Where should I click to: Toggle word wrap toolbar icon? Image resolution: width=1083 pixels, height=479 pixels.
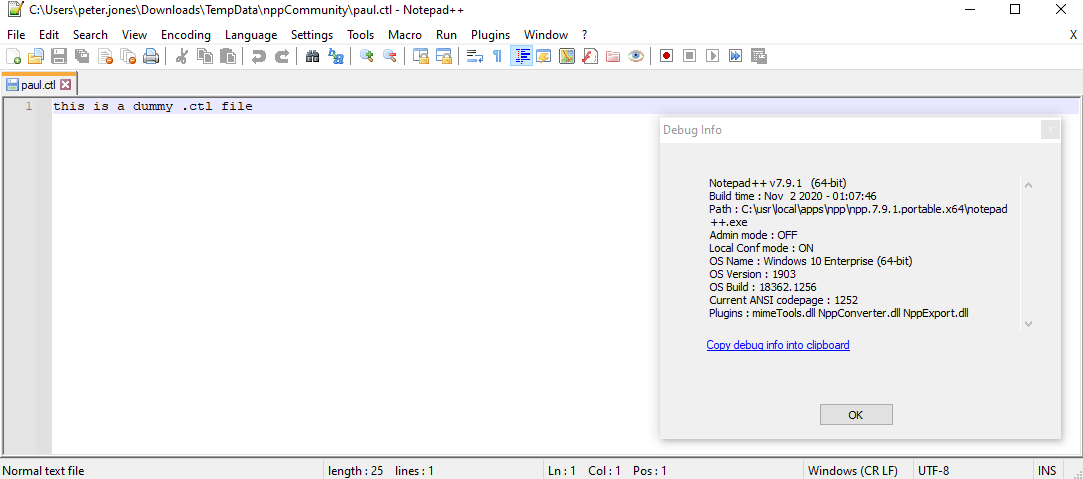[475, 57]
